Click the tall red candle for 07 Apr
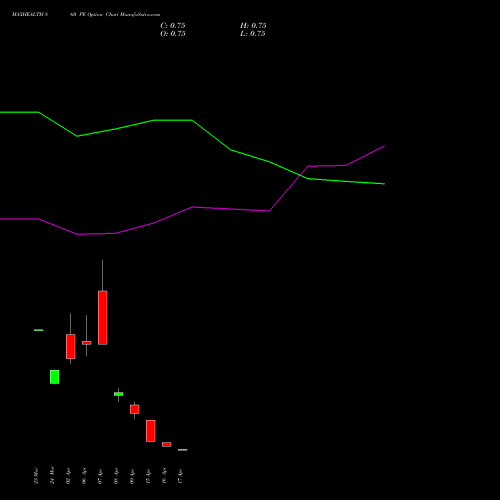The image size is (500, 500). 103,317
